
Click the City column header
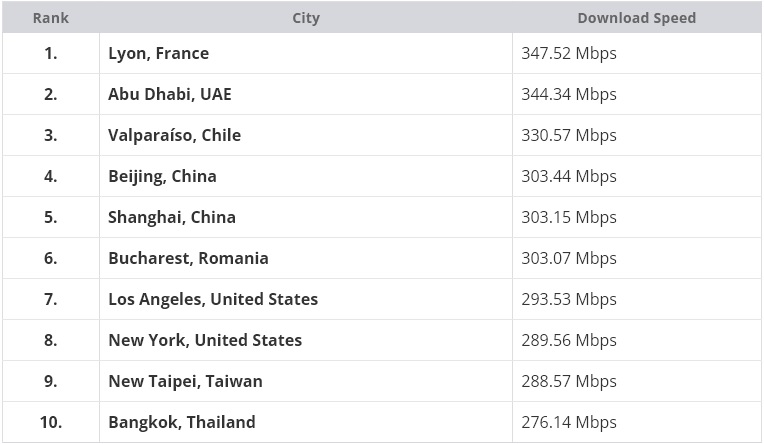(x=305, y=18)
